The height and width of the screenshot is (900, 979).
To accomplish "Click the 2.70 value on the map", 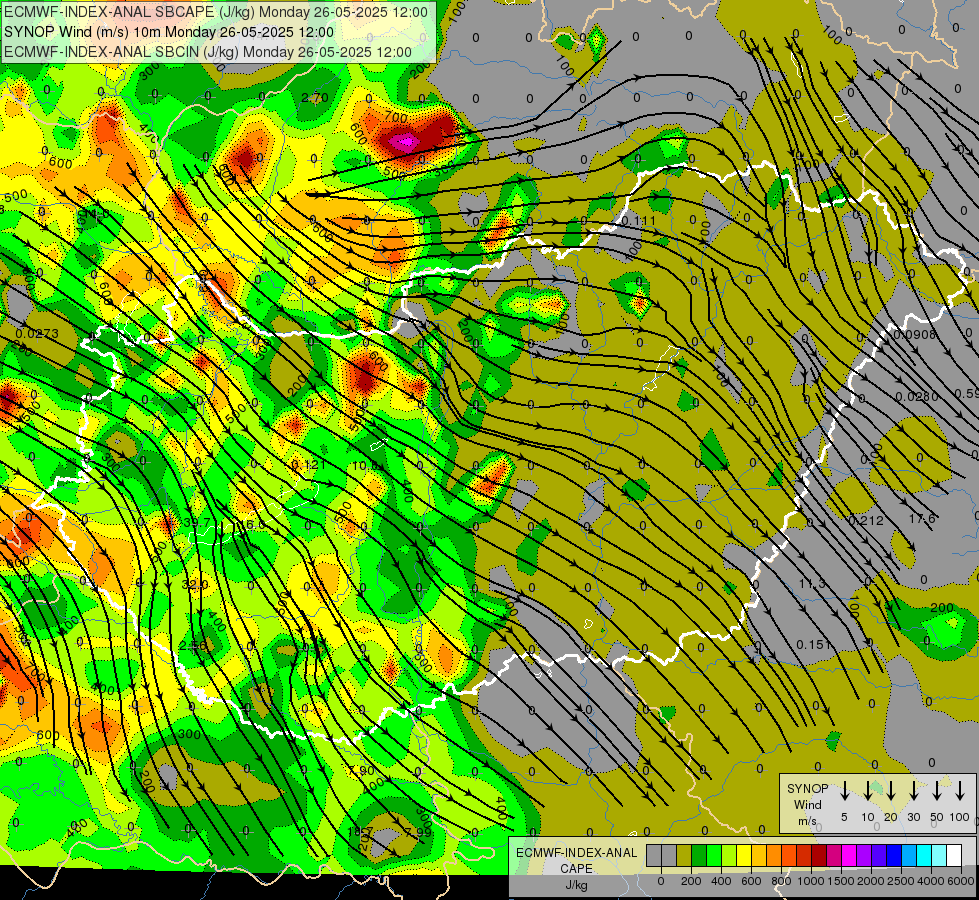I will tap(315, 97).
